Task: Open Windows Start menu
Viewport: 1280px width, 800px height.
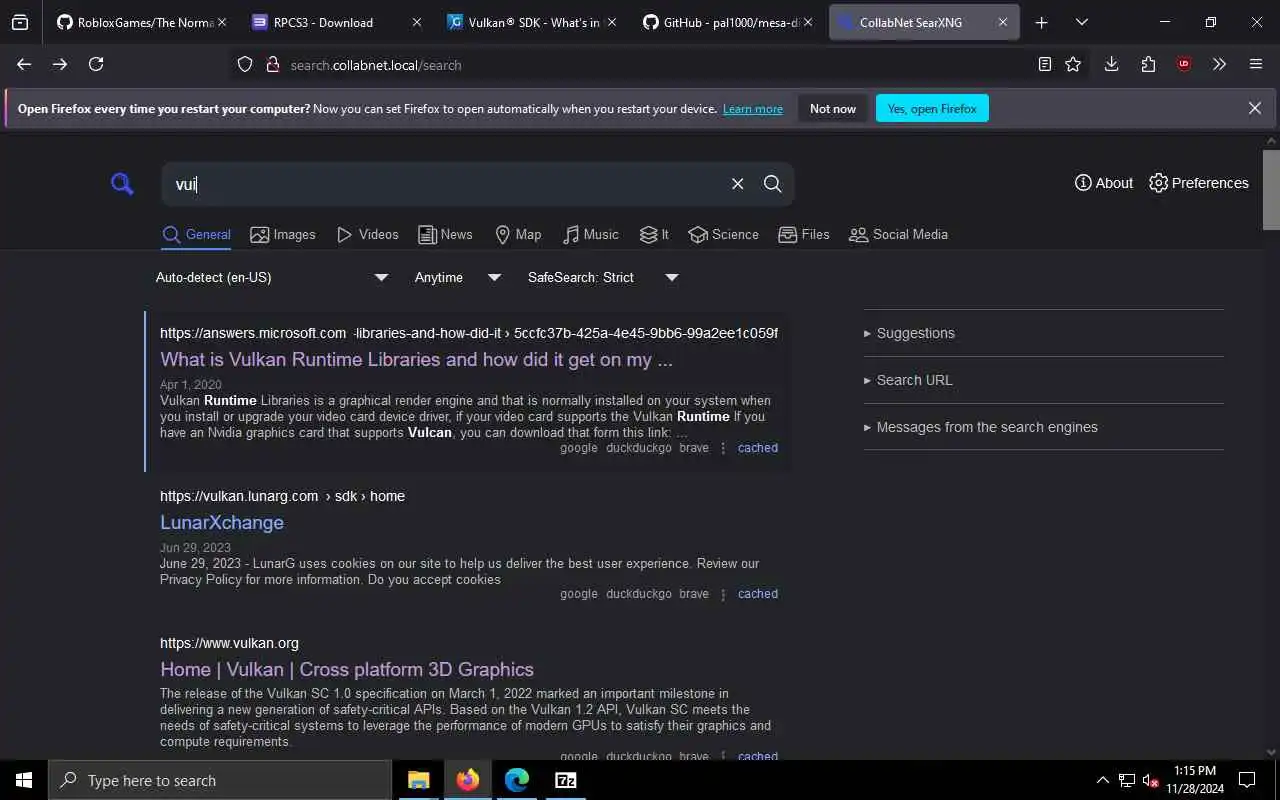Action: 24,780
